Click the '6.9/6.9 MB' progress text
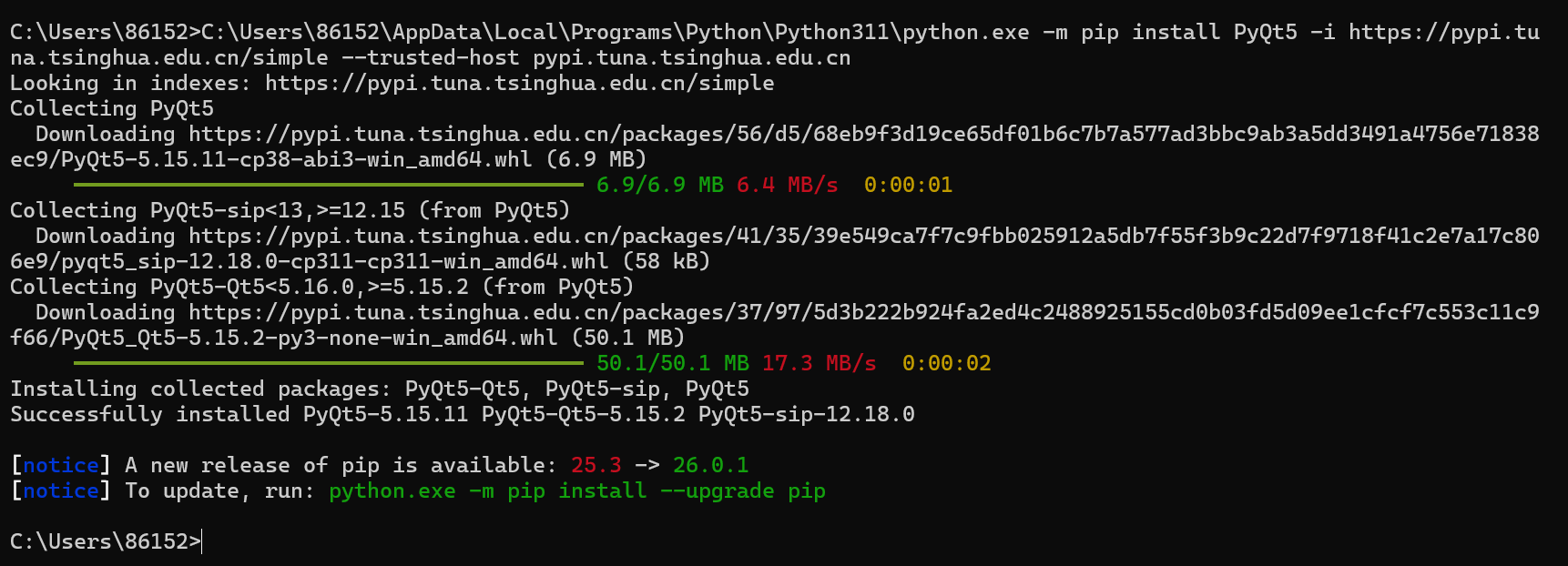Viewport: 1568px width, 566px height. coord(660,185)
